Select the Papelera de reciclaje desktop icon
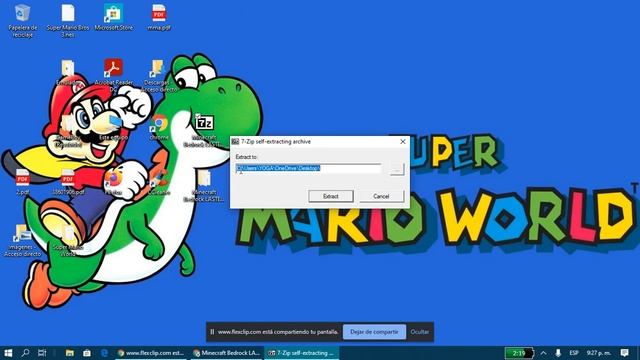The height and width of the screenshot is (360, 640). click(23, 21)
